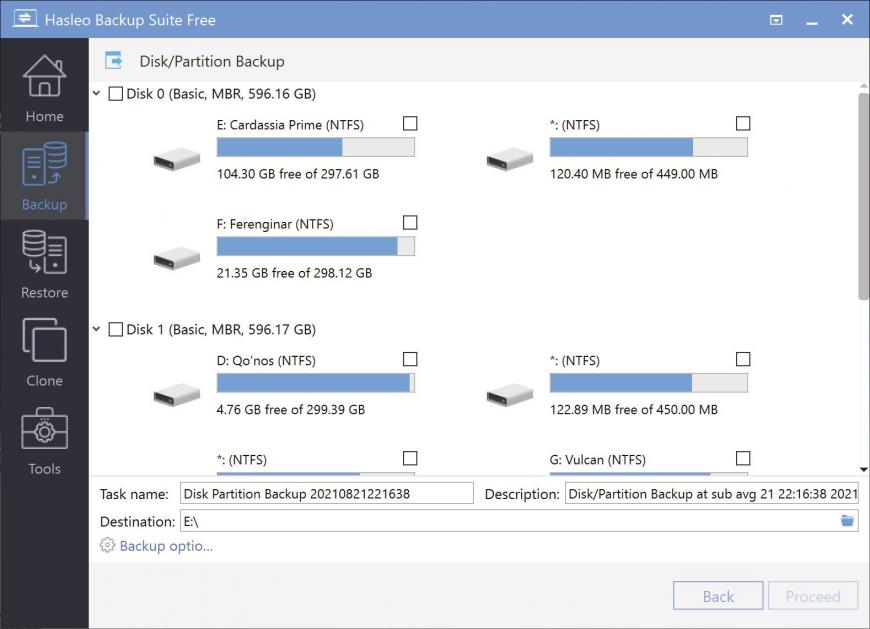Image resolution: width=870 pixels, height=629 pixels.
Task: Click the E: Cardassia Prime drive icon
Action: (176, 159)
